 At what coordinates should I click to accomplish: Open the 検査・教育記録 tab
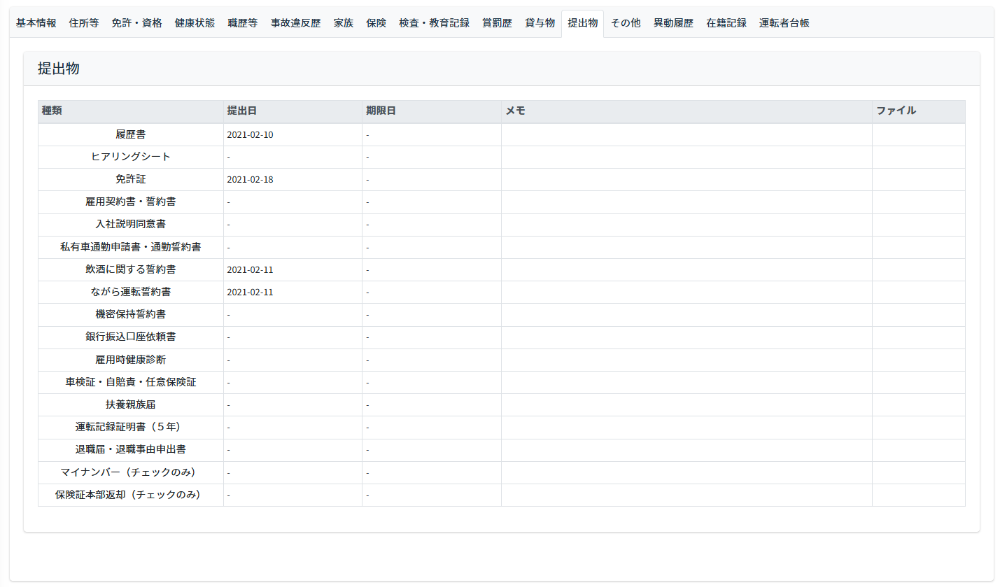point(433,23)
